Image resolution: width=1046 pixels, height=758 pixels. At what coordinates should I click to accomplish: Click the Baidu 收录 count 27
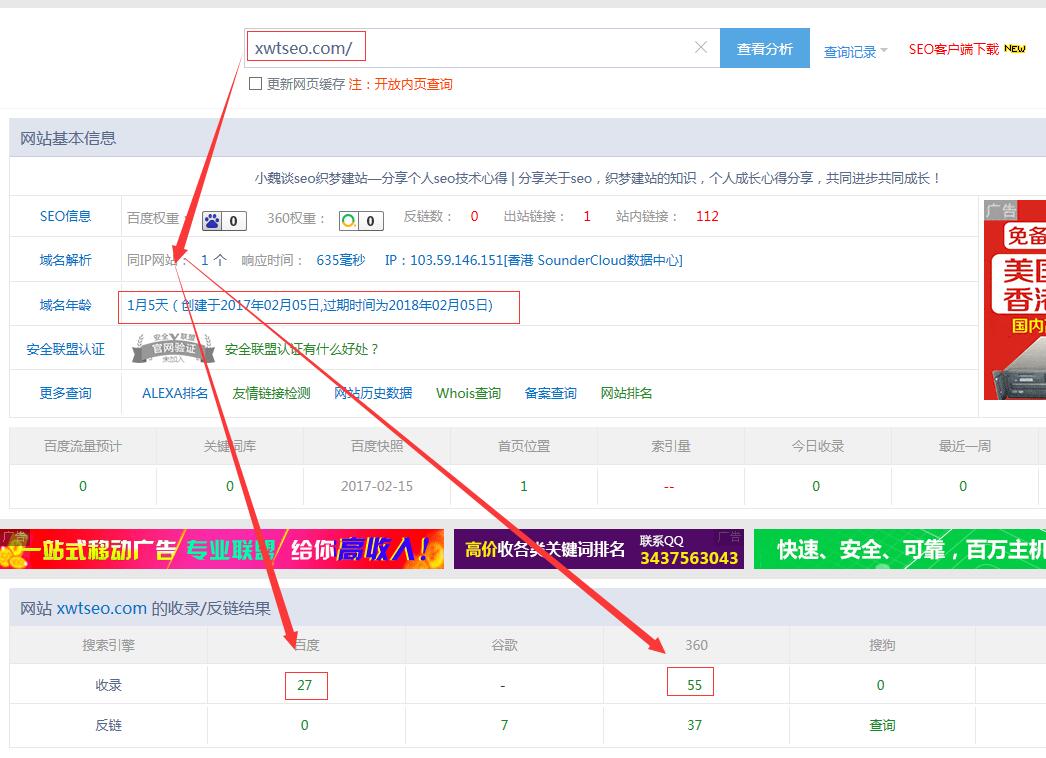(304, 685)
